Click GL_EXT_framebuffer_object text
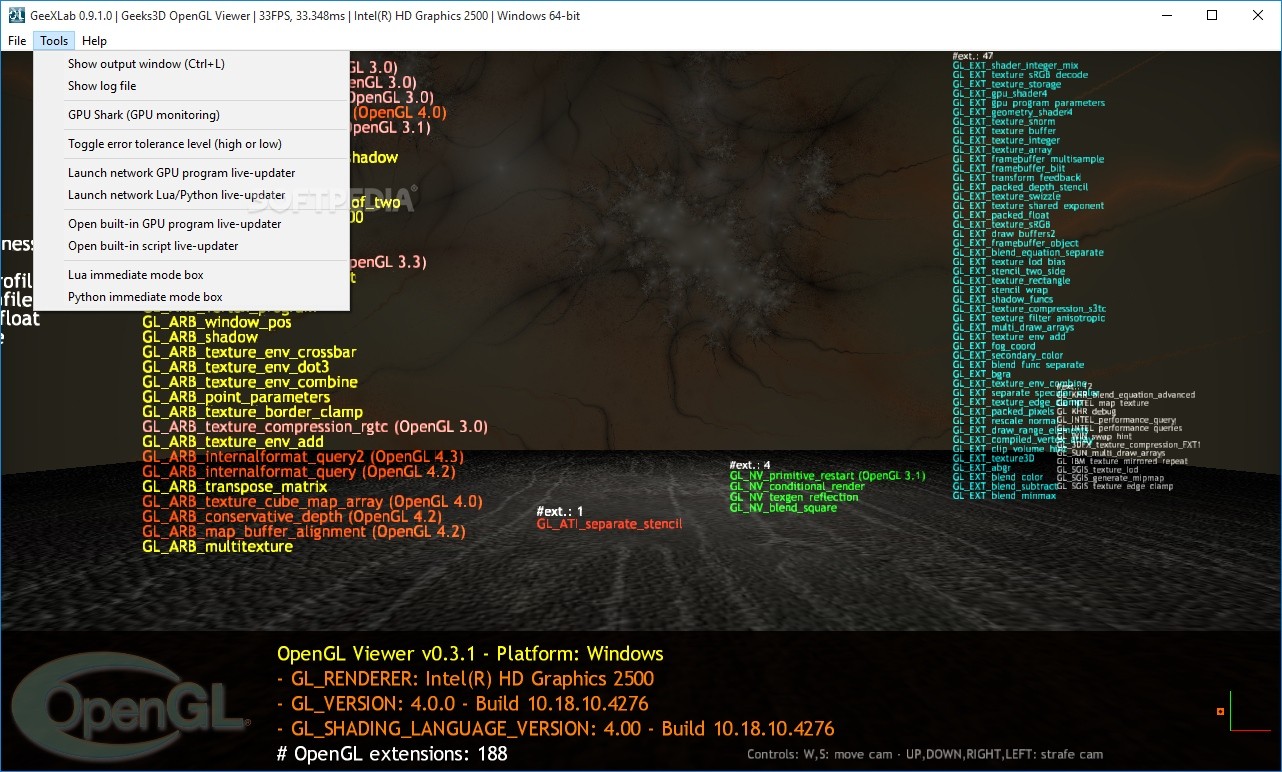 click(x=1016, y=243)
